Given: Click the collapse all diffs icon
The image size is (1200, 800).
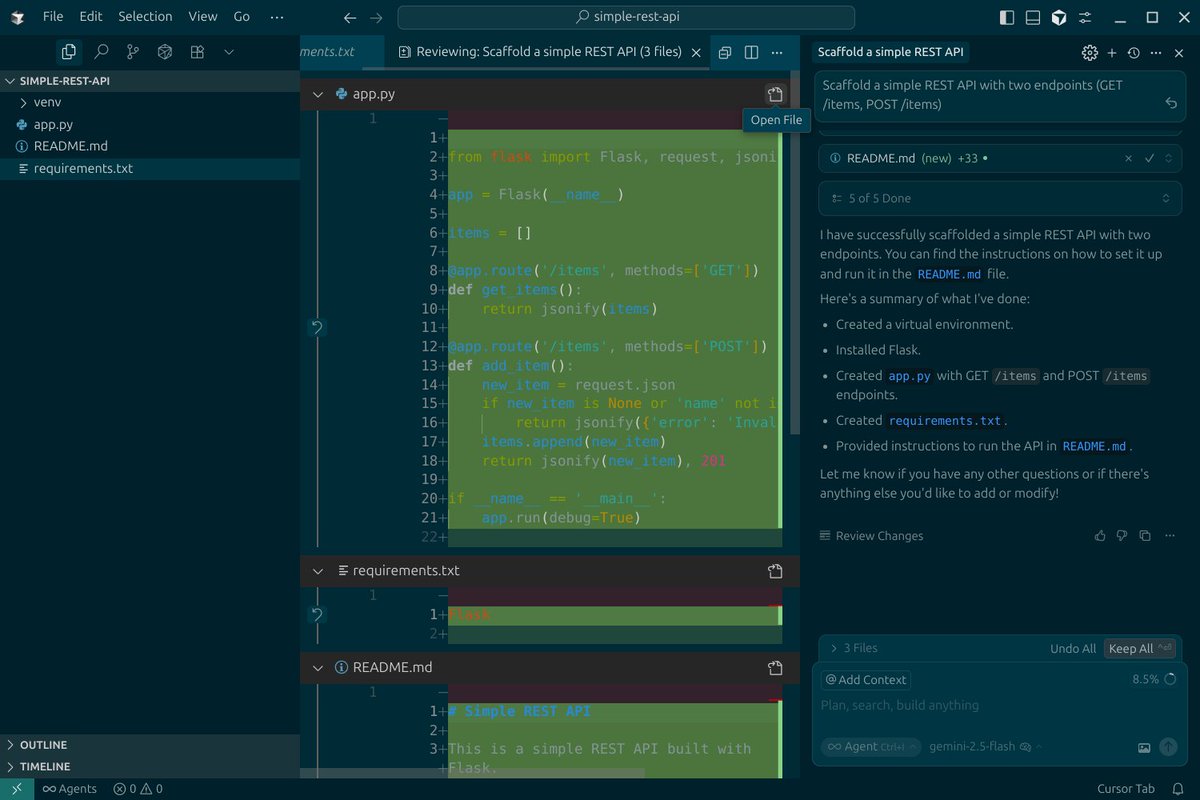Looking at the screenshot, I should click(x=725, y=52).
